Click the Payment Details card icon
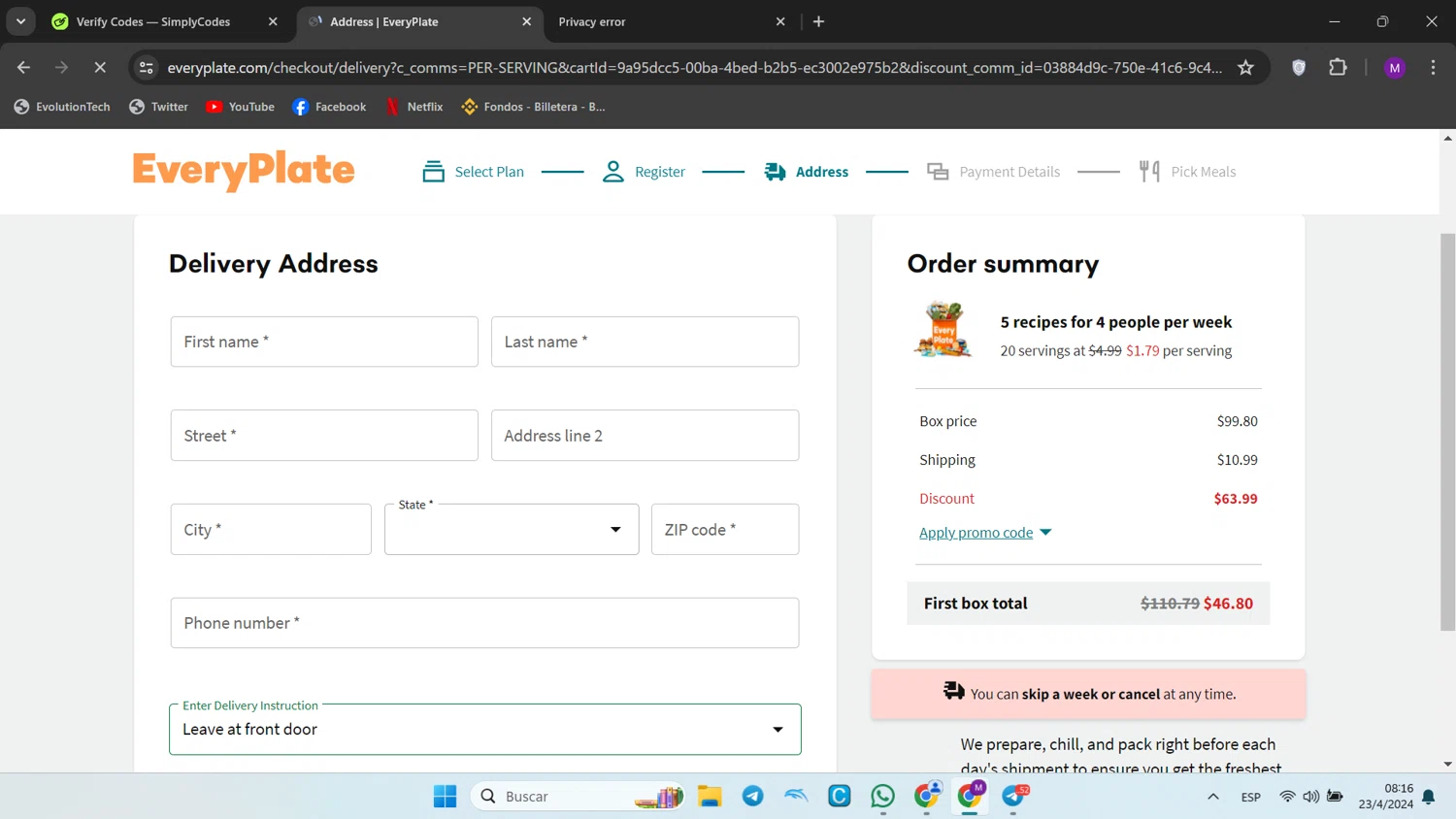Screen dimensions: 1456x819 pyautogui.click(x=938, y=172)
